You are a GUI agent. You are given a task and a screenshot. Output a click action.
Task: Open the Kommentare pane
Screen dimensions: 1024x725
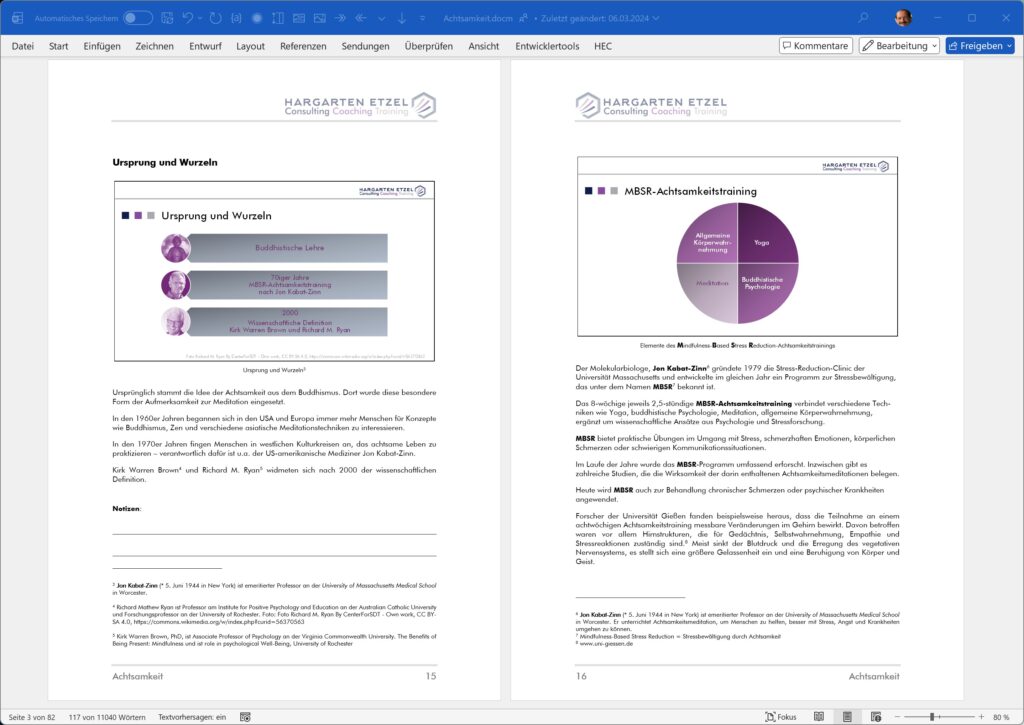coord(815,46)
